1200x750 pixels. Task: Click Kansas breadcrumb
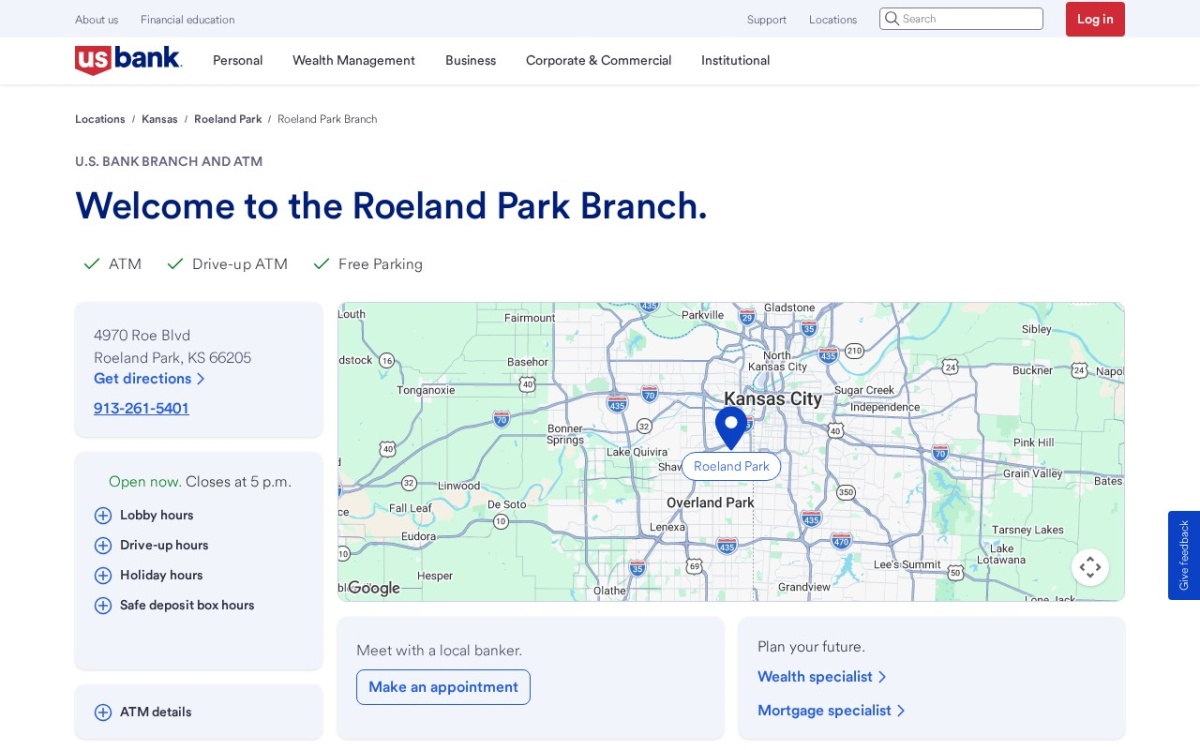(x=160, y=119)
